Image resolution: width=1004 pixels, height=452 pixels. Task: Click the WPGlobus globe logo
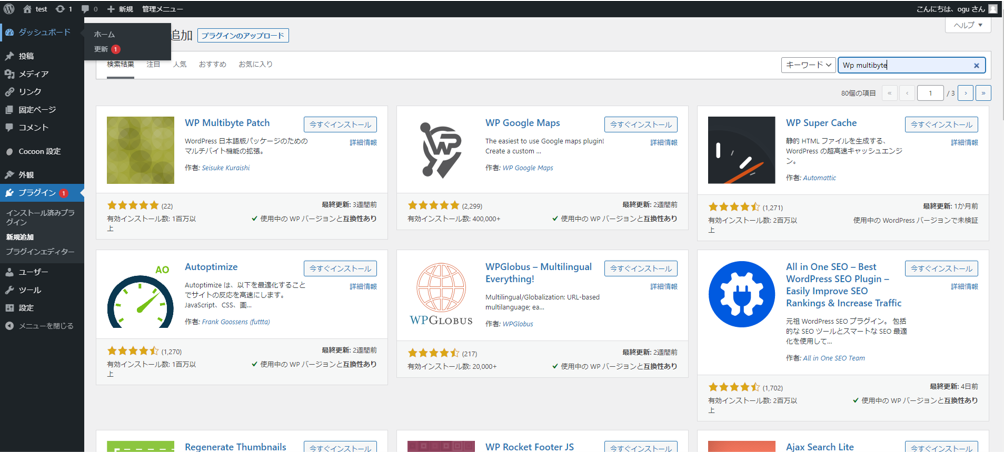[441, 295]
